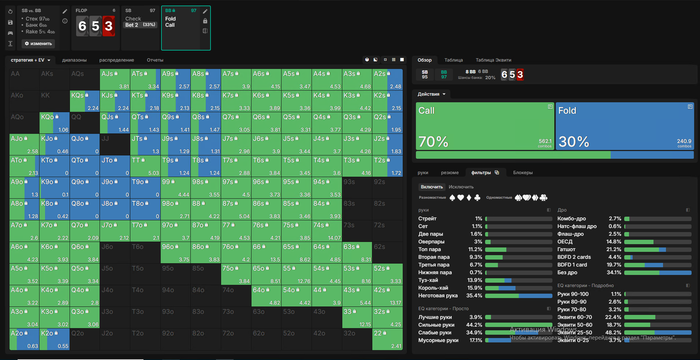Switch filter mode to Исключить
700x360 pixels.
pos(461,187)
